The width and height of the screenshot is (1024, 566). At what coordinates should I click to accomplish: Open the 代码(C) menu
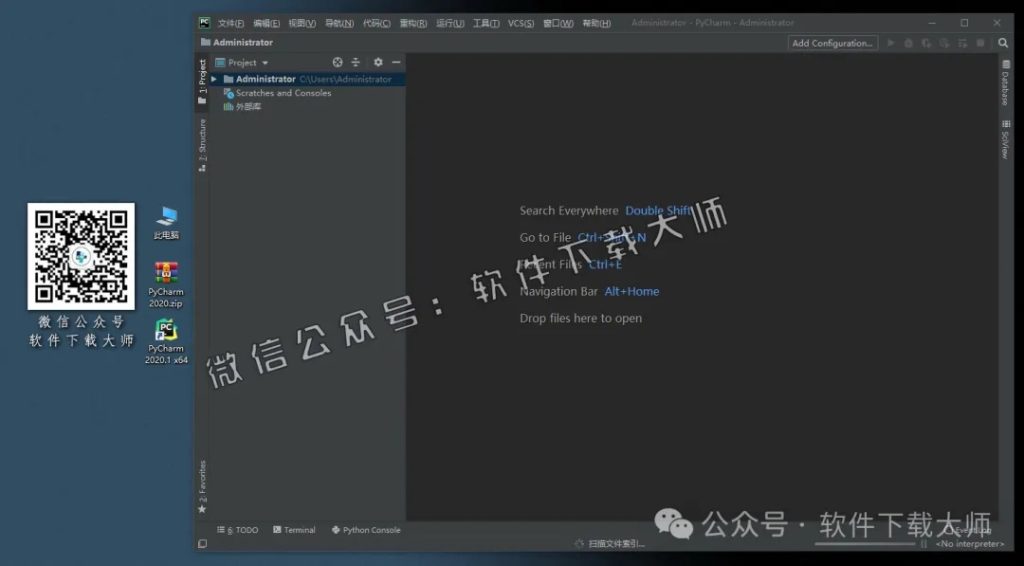click(x=376, y=24)
